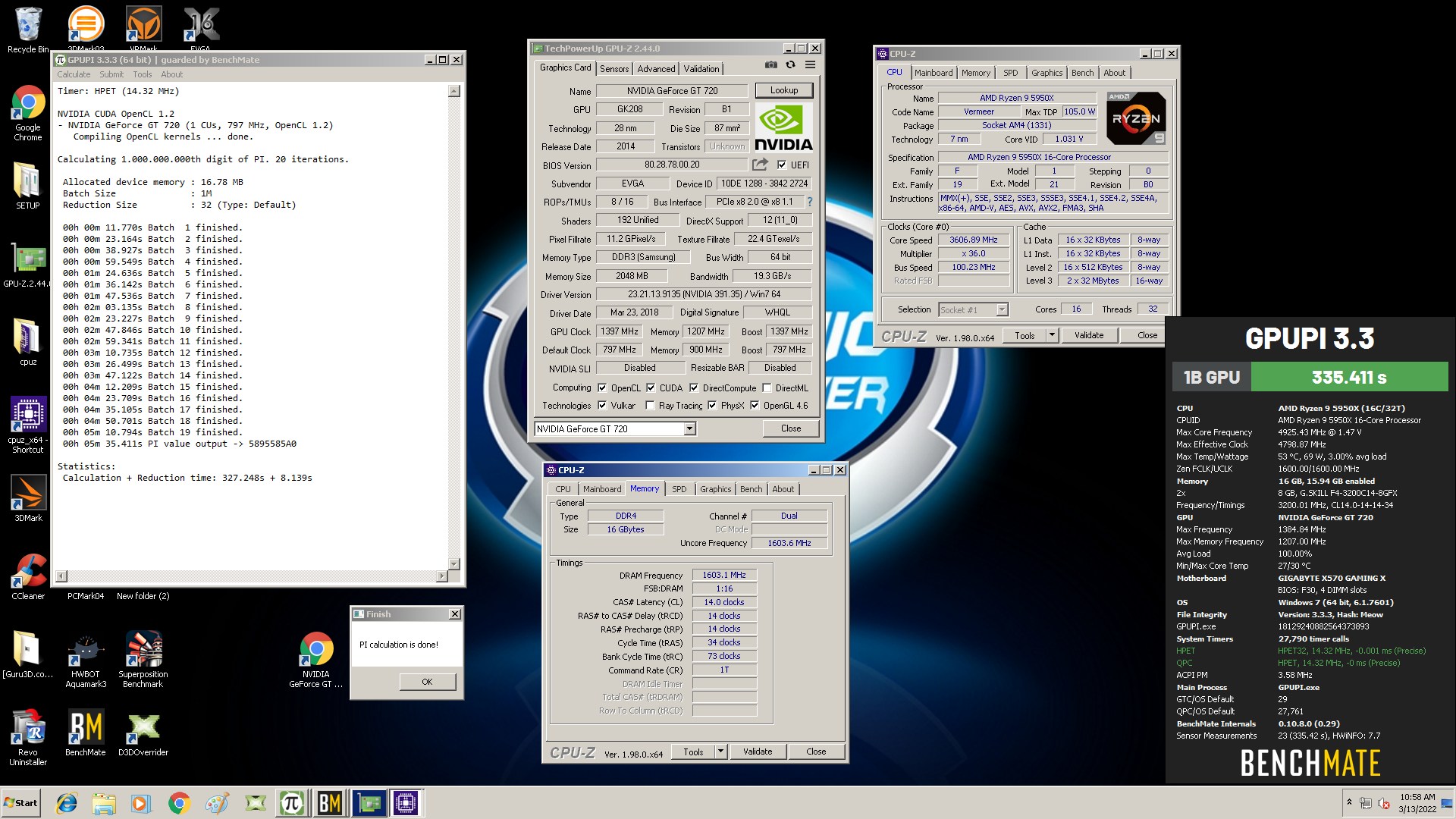Open Internet Explorer from taskbar
This screenshot has height=819, width=1456.
pyautogui.click(x=67, y=803)
